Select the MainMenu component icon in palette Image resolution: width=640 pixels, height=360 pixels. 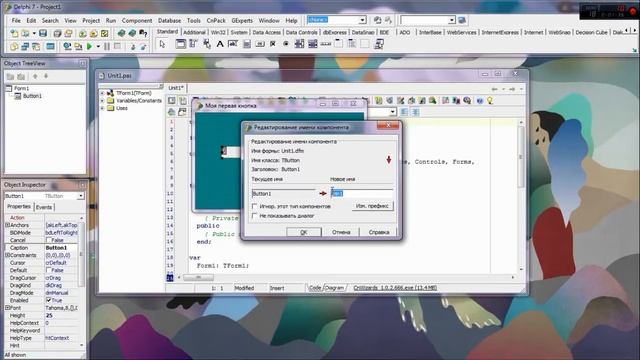193,44
